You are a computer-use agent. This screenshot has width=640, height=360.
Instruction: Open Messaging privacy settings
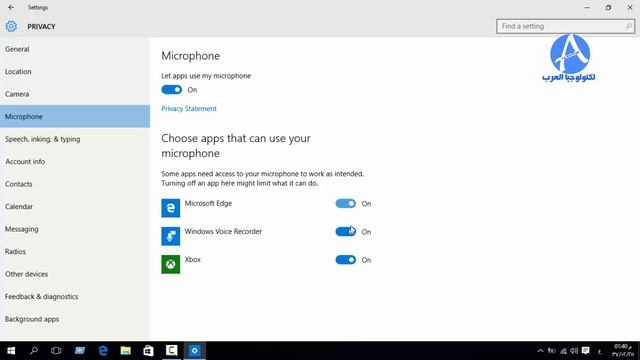click(x=75, y=229)
